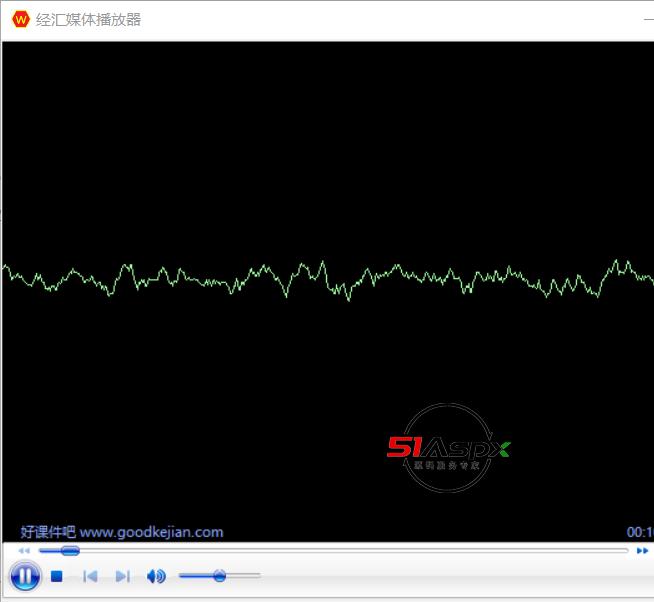The height and width of the screenshot is (602, 654).
Task: Raise volume by clicking right end of volume track
Action: tap(256, 575)
